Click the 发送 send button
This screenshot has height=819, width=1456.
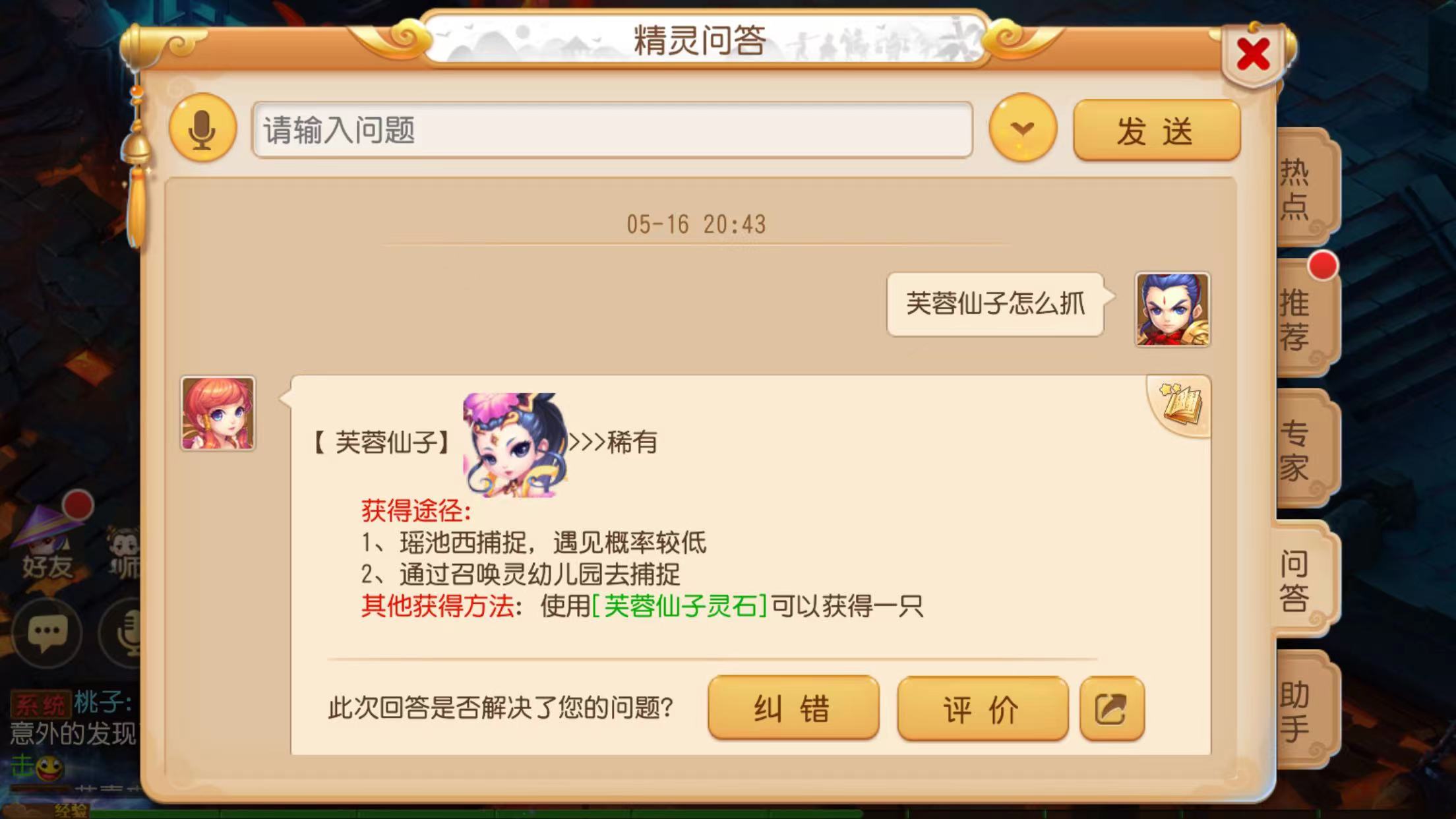[x=1157, y=131]
